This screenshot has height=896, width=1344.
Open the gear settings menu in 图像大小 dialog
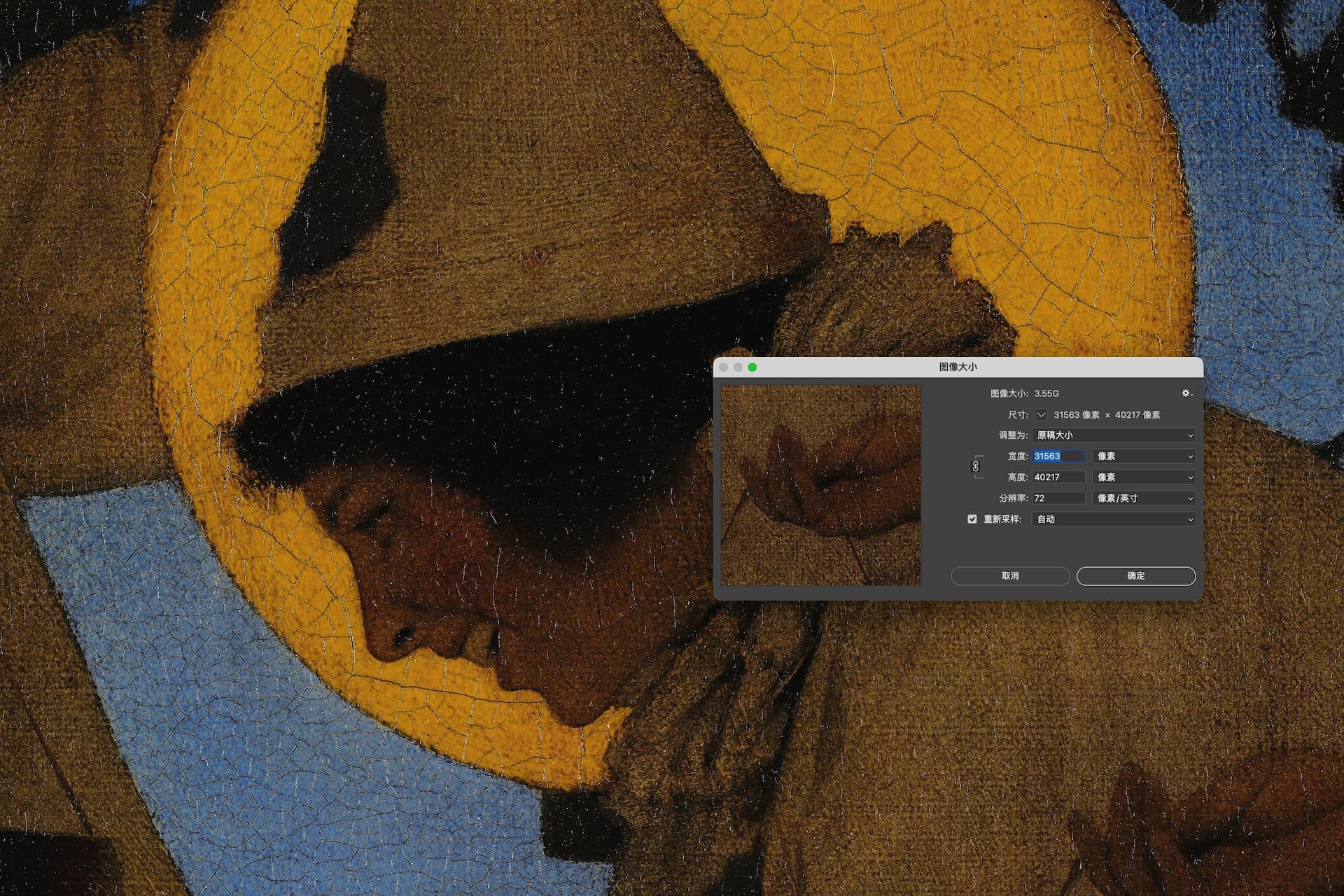tap(1186, 393)
